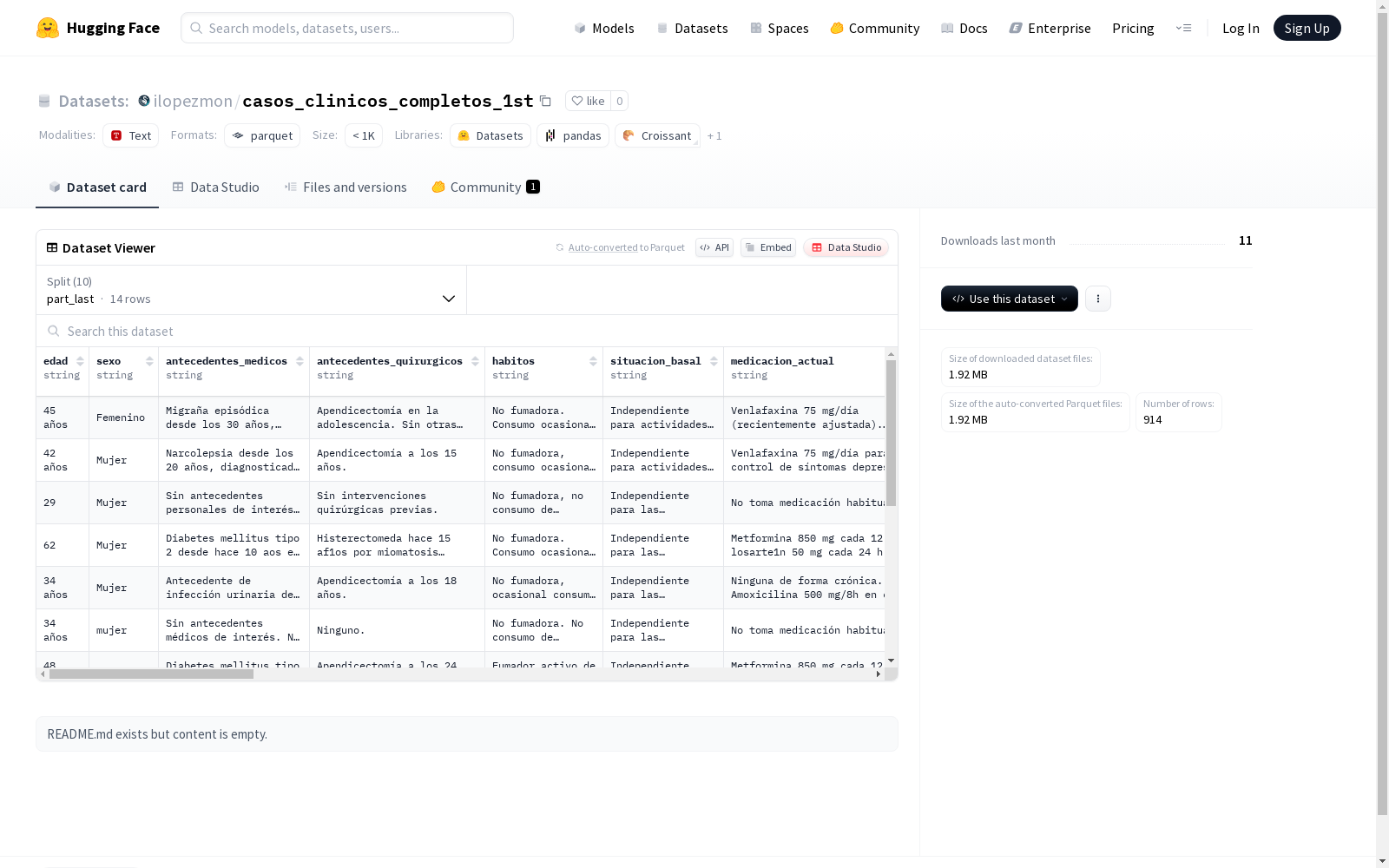Viewport: 1389px width, 868px height.
Task: Click the table vertical scrollbar thumb
Action: (x=891, y=432)
